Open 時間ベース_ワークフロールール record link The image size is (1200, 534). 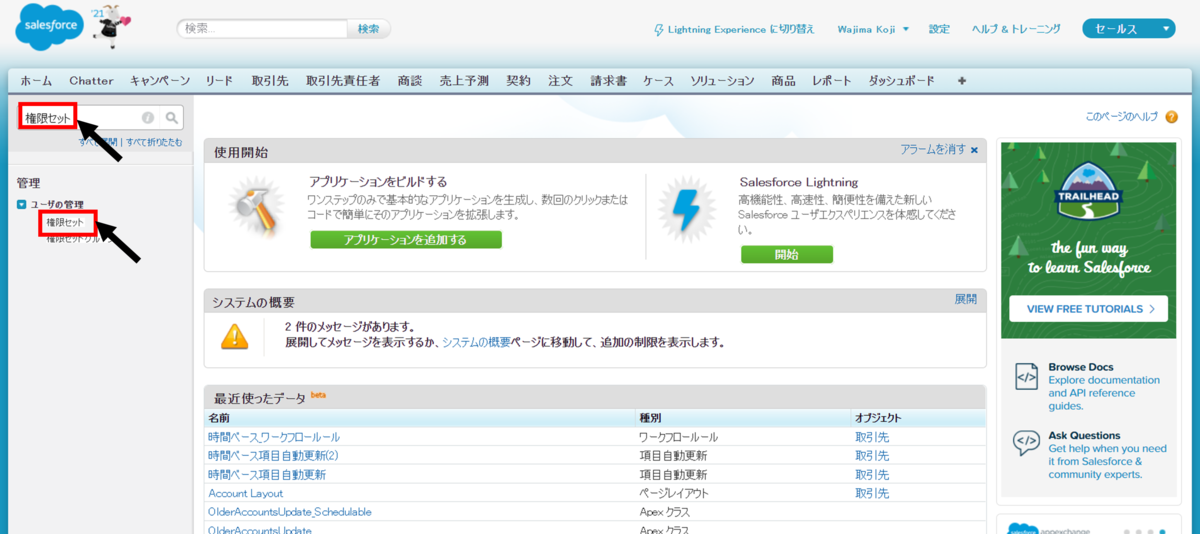click(274, 437)
